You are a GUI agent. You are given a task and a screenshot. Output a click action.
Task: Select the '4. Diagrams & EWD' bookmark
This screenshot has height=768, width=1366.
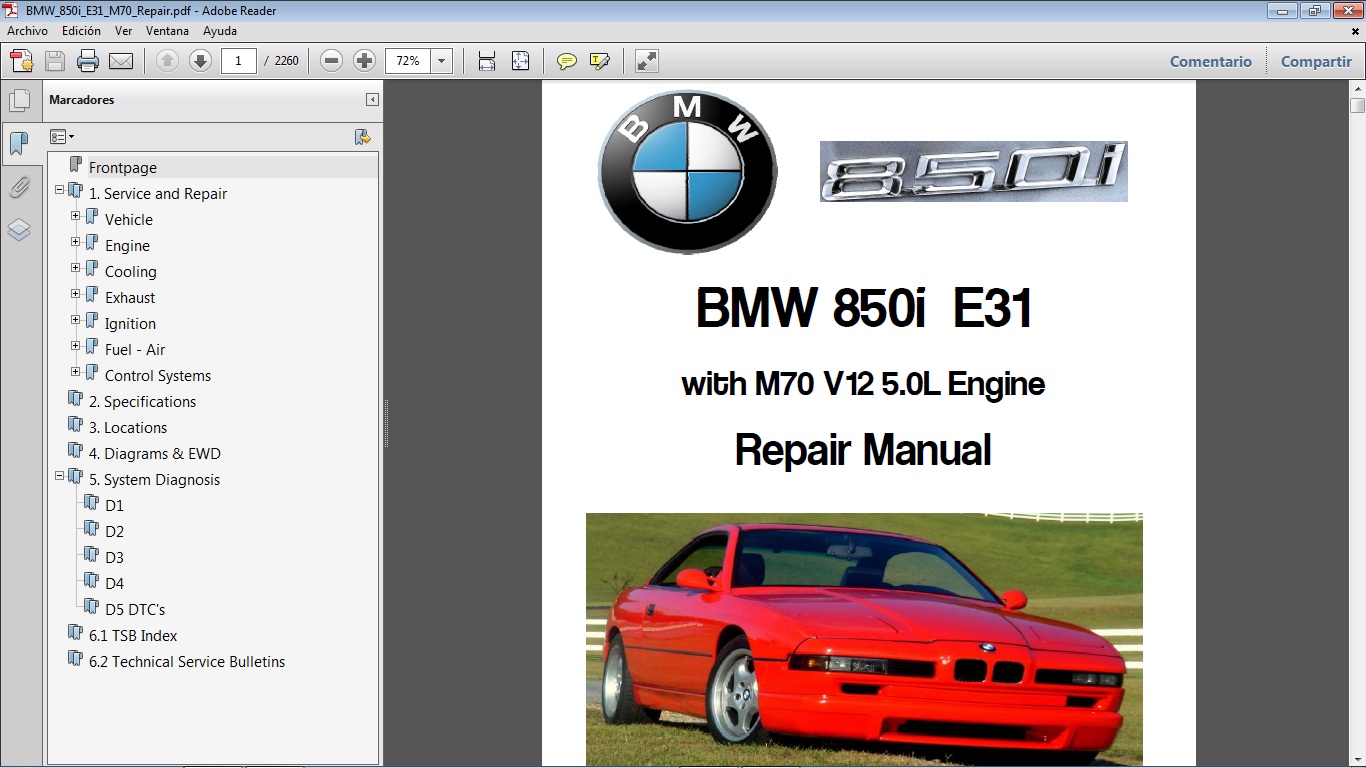[155, 453]
